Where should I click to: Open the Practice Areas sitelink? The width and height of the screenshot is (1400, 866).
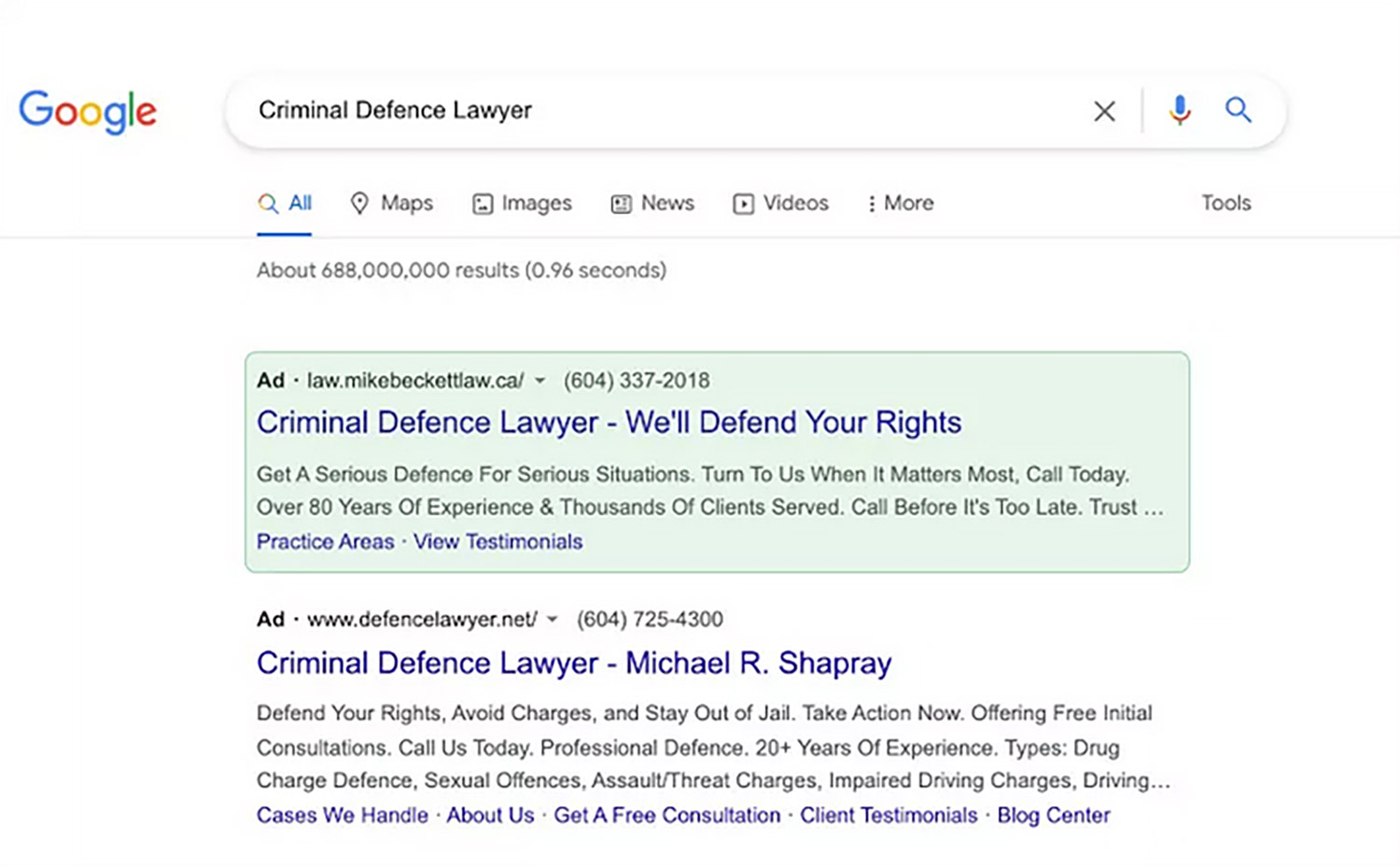pos(325,541)
